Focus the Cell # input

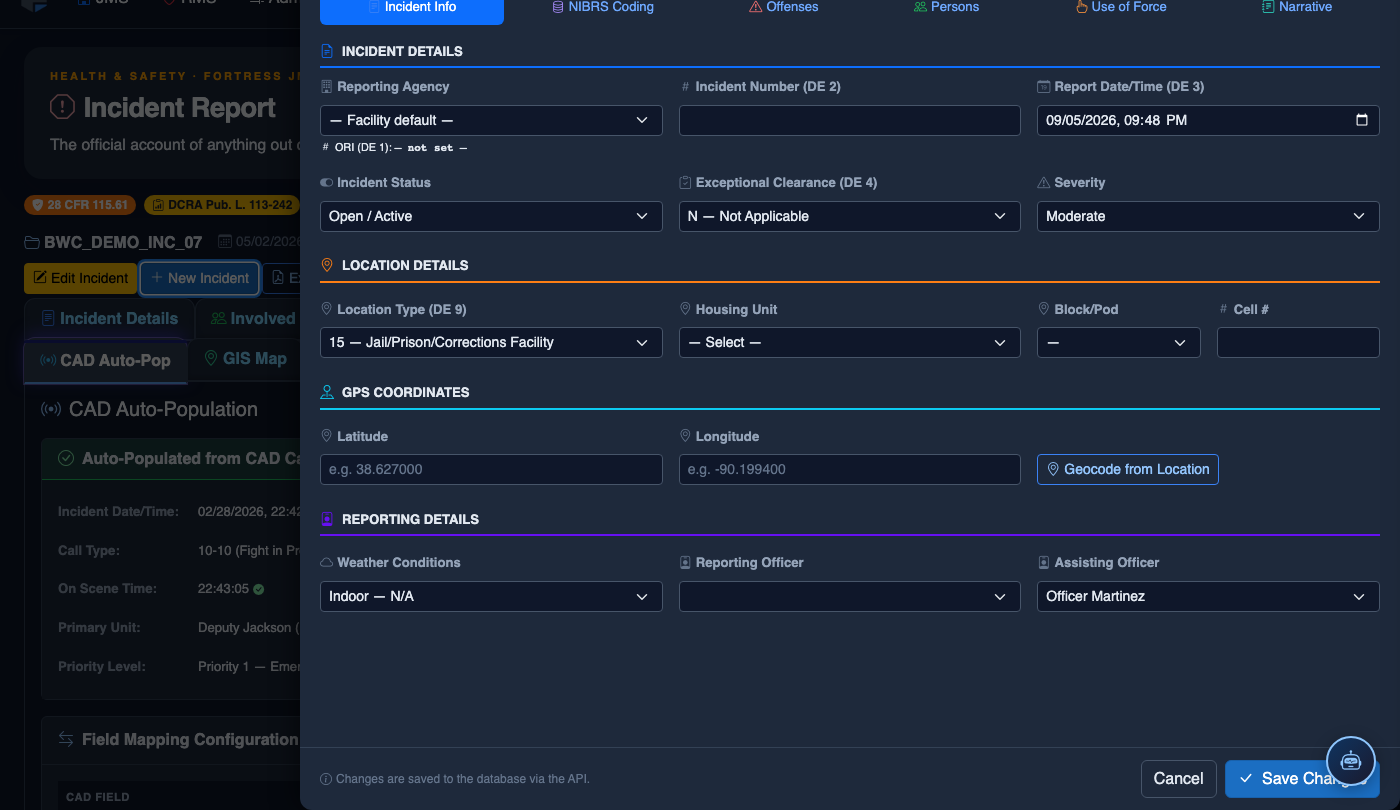(1298, 342)
